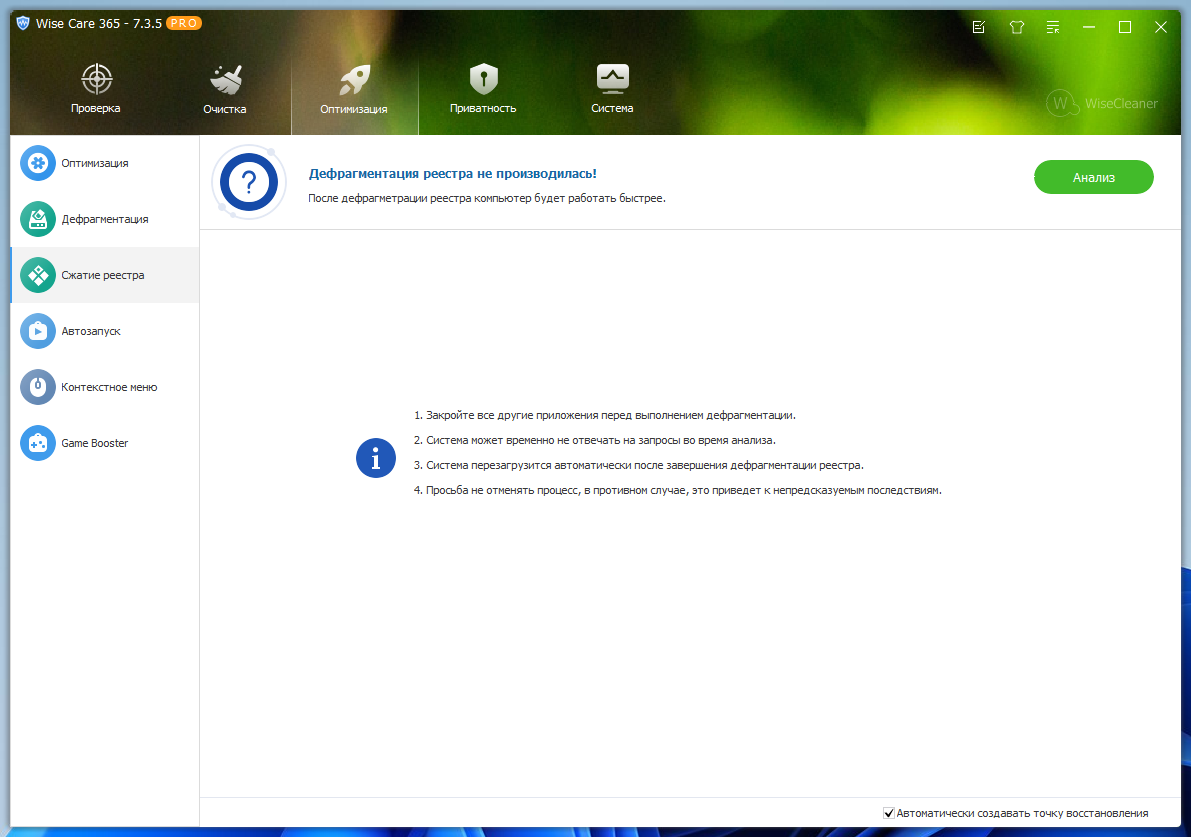Viewport: 1191px width, 837px height.
Task: Click the blue info circle icon
Action: [376, 458]
